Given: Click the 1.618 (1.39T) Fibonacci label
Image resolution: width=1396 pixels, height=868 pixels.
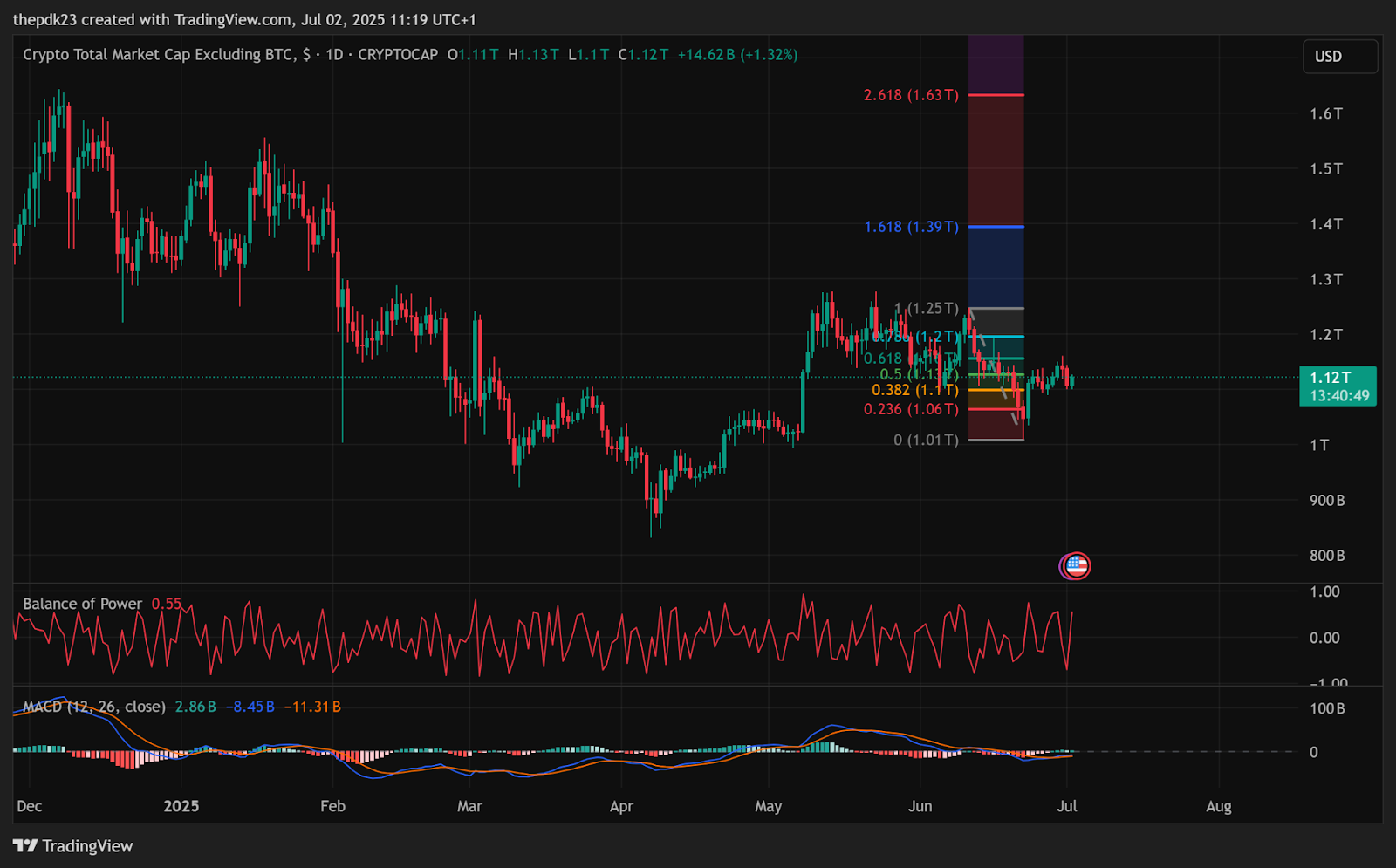Looking at the screenshot, I should point(911,227).
